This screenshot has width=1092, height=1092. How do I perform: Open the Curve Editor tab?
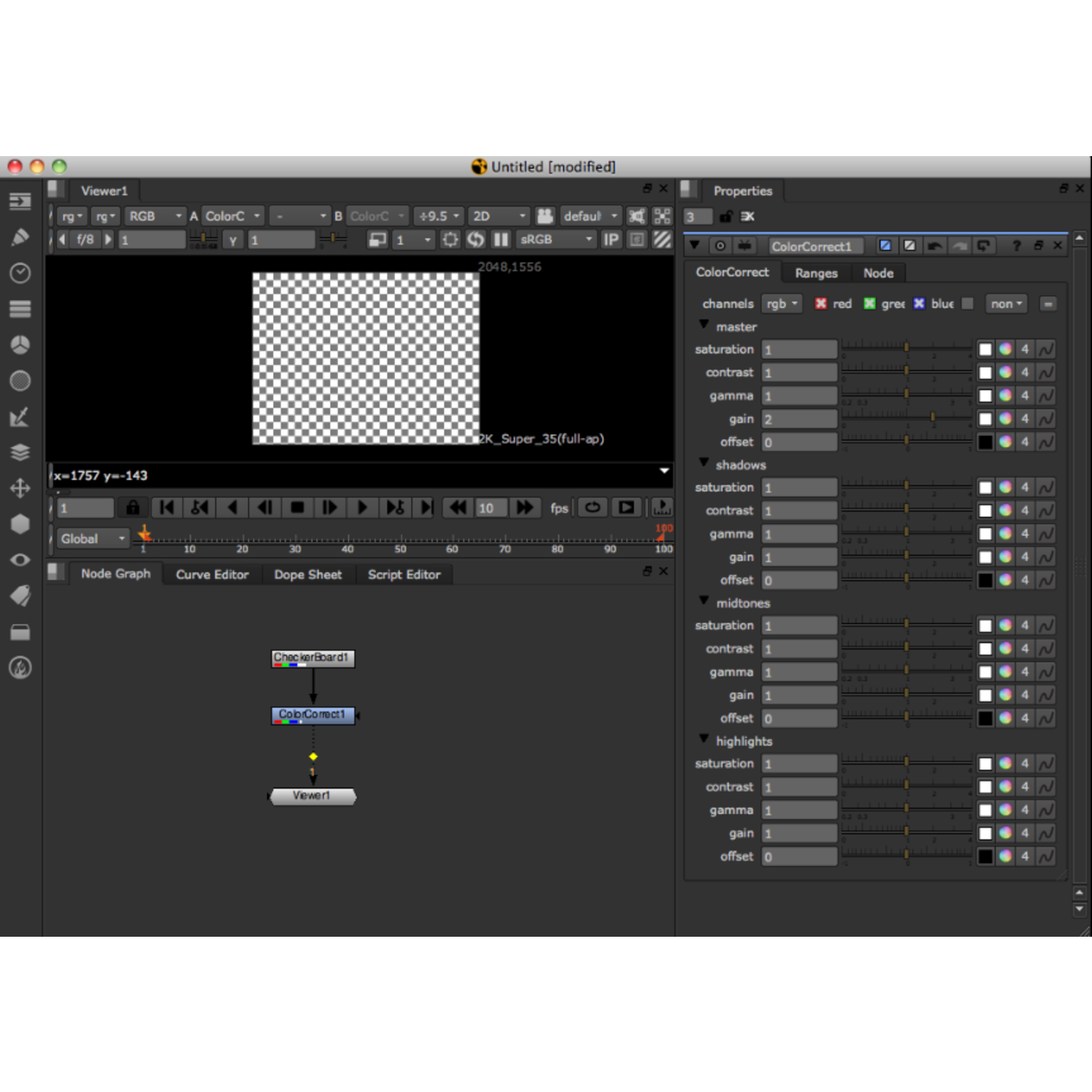(x=212, y=574)
